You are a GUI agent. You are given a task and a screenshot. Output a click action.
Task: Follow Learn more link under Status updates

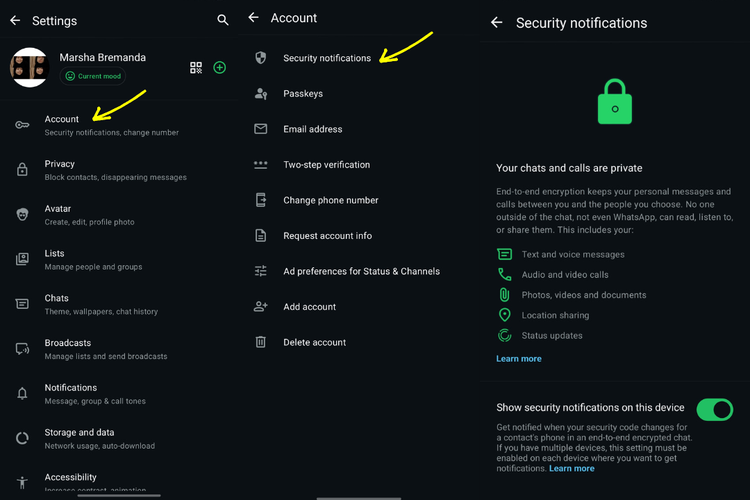(x=518, y=358)
